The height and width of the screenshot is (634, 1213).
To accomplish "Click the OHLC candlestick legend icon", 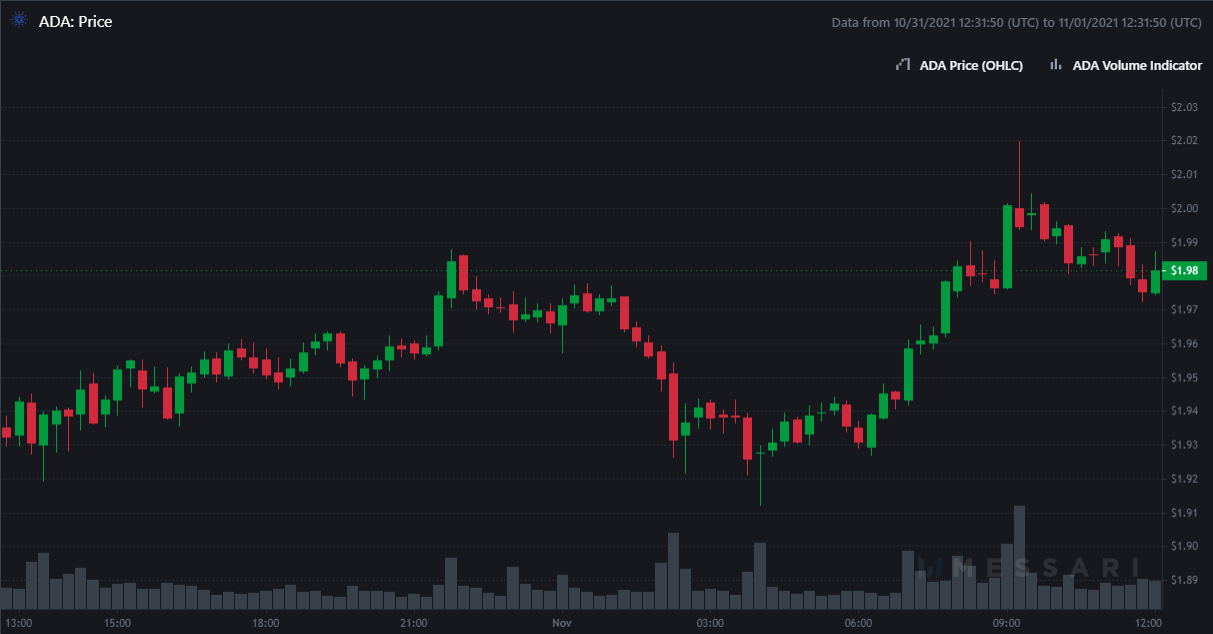I will [900, 65].
